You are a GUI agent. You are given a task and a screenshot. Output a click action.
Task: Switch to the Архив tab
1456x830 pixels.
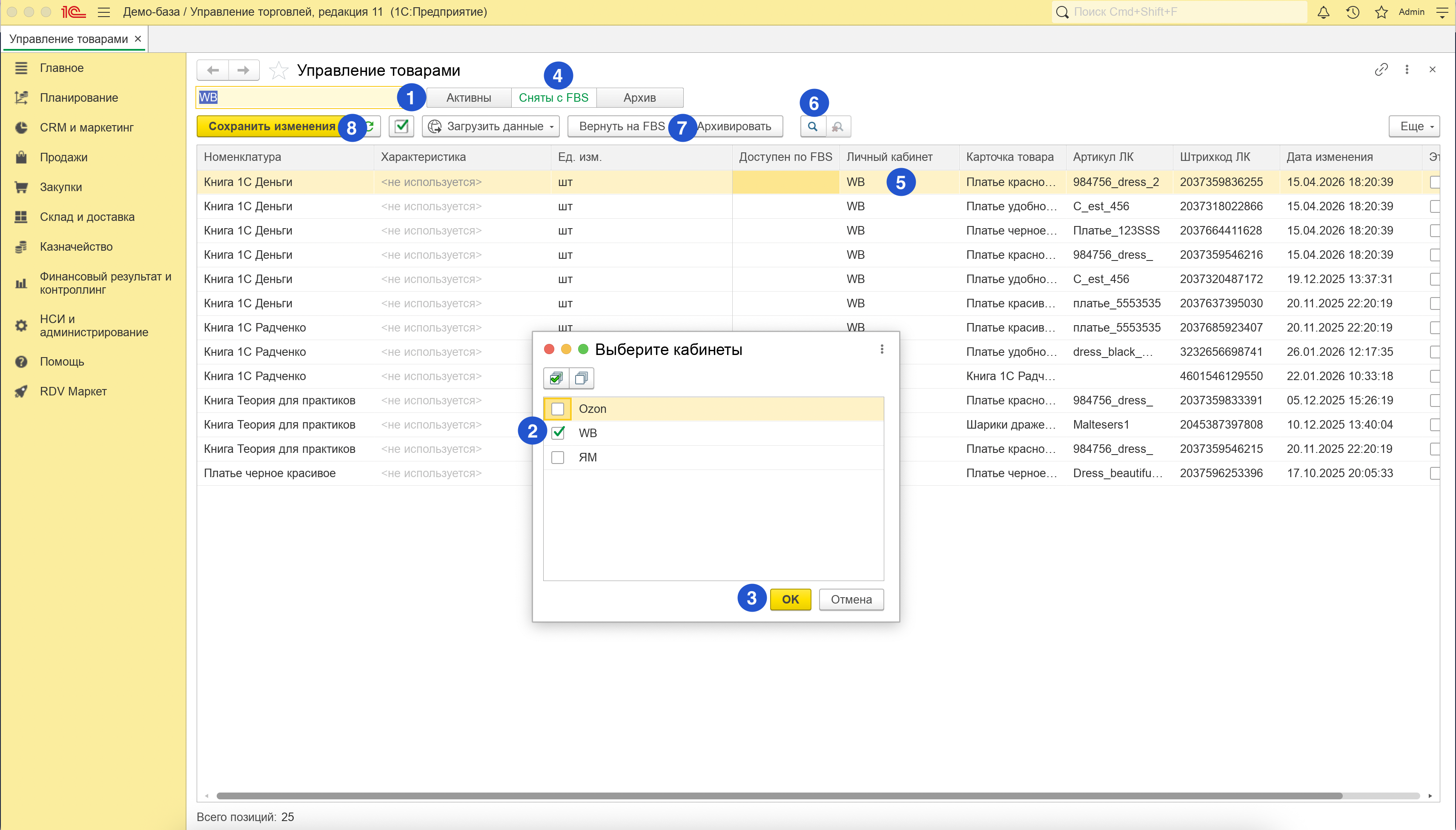pyautogui.click(x=639, y=97)
